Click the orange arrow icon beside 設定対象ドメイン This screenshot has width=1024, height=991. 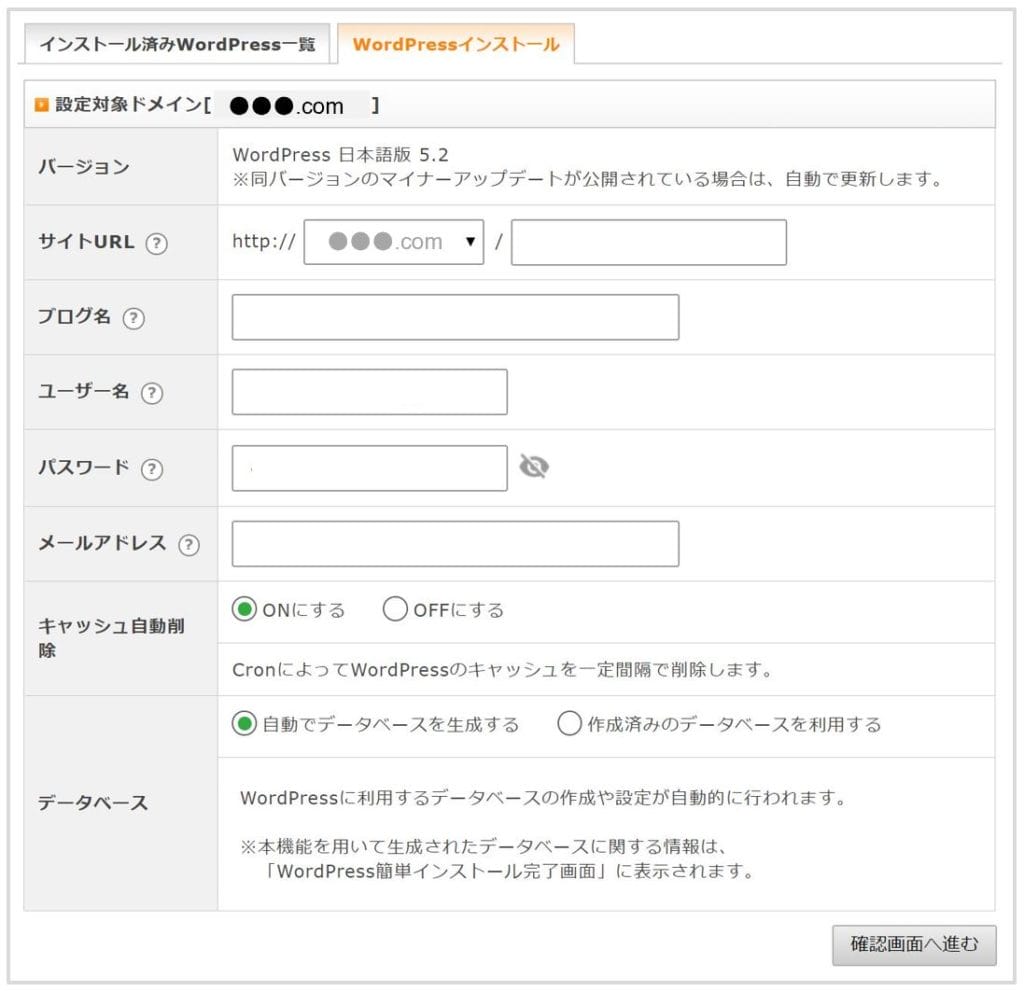pos(42,105)
